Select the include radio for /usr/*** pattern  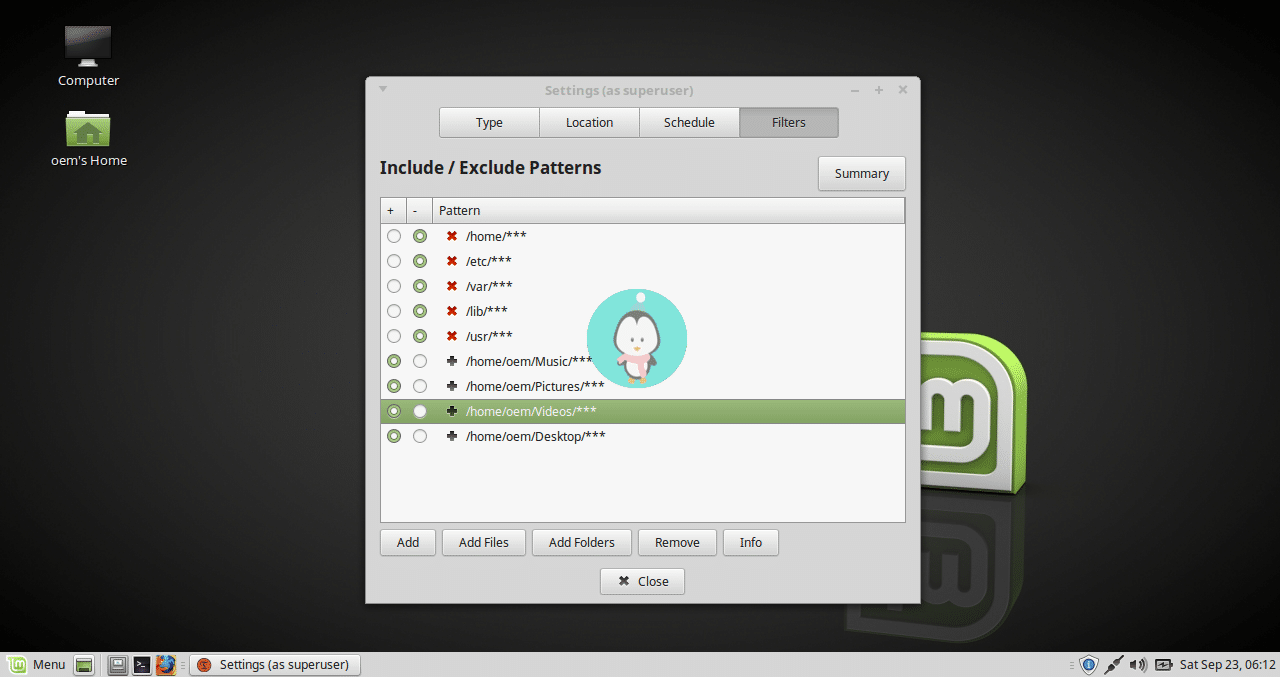(393, 336)
